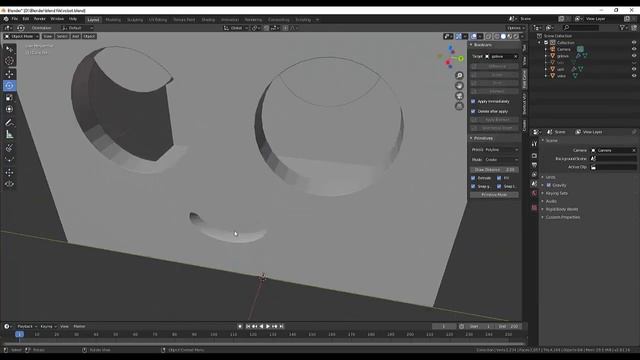640x360 pixels.
Task: Toggle camera view icon in viewport
Action: pos(459,96)
